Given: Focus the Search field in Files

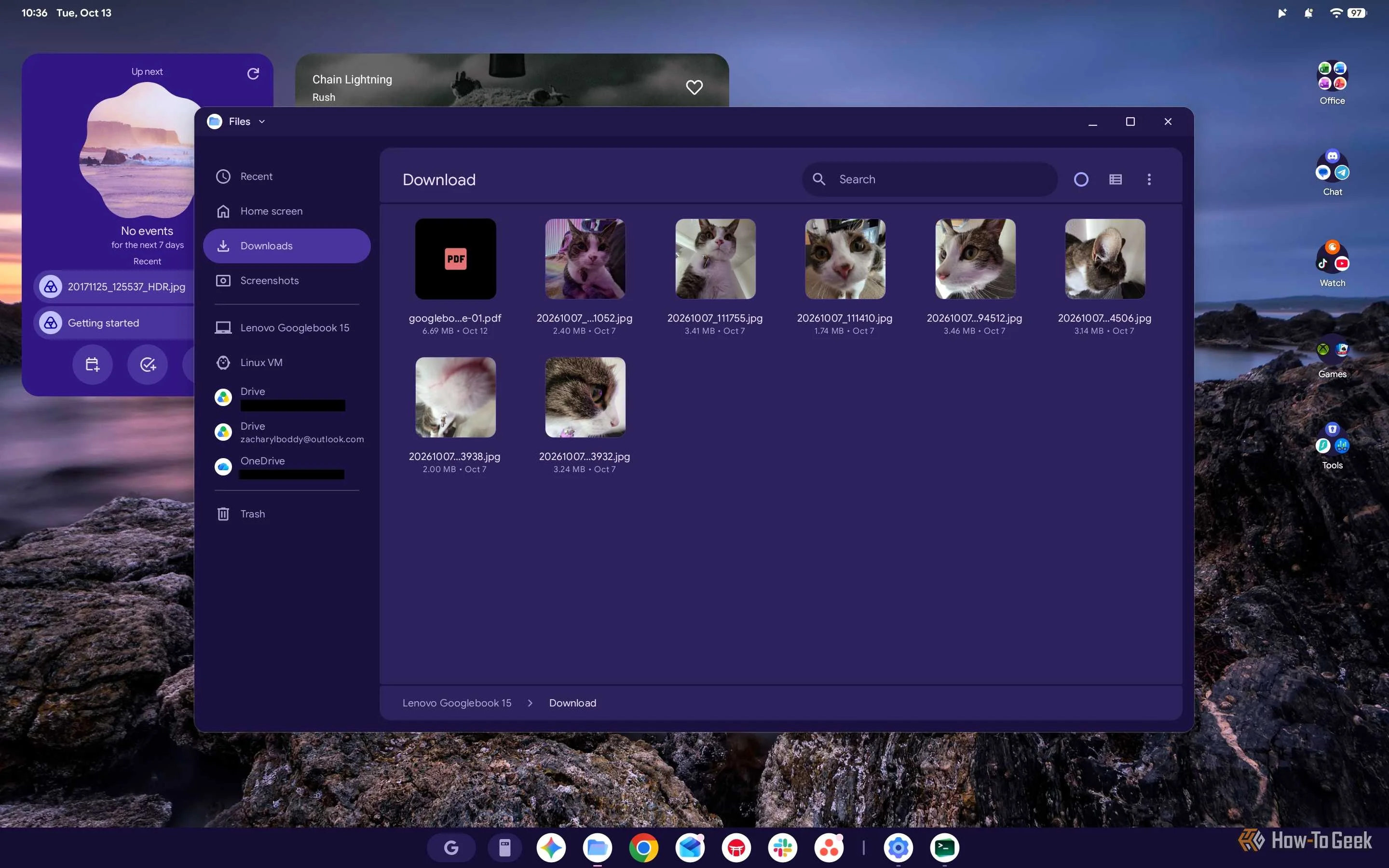Looking at the screenshot, I should [x=929, y=180].
